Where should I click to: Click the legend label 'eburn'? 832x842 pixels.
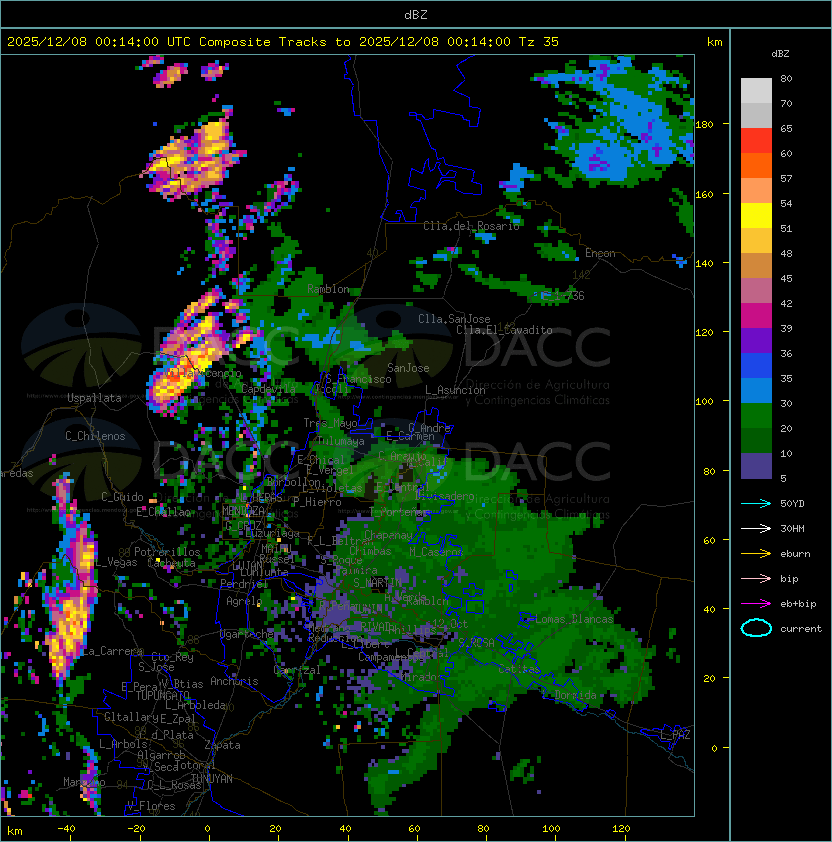[795, 554]
